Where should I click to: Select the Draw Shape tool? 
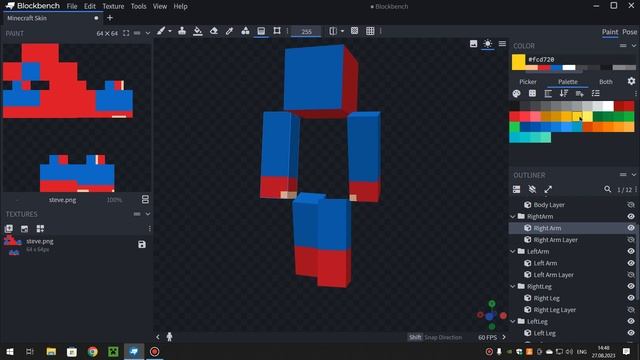[245, 31]
